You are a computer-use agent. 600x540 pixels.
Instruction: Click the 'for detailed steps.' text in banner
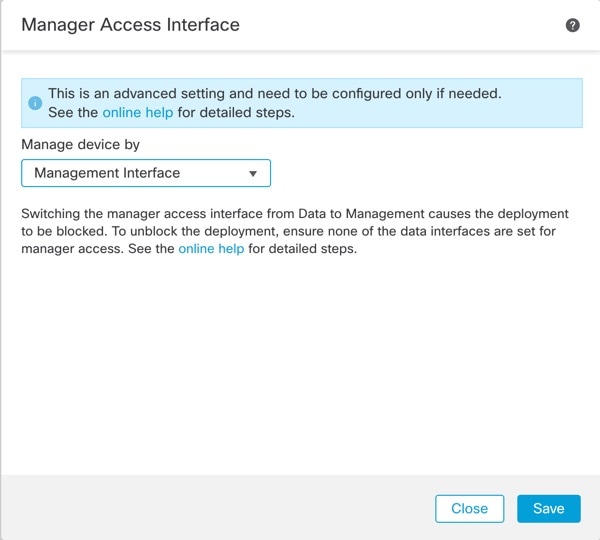pos(236,113)
